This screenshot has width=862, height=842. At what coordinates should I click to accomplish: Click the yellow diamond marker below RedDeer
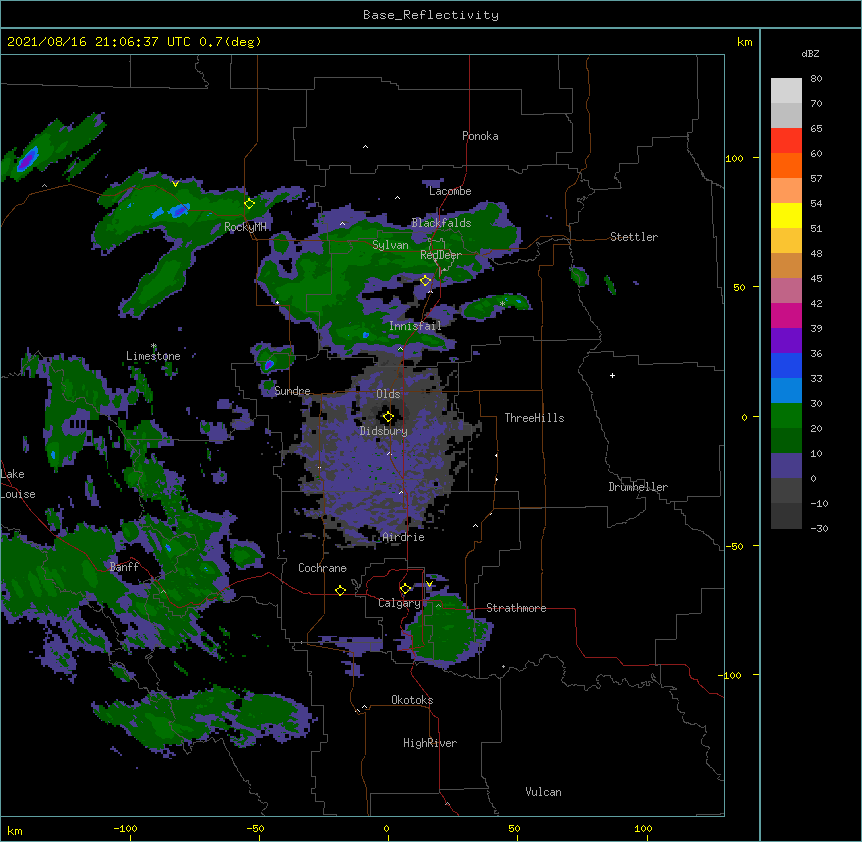pyautogui.click(x=425, y=281)
